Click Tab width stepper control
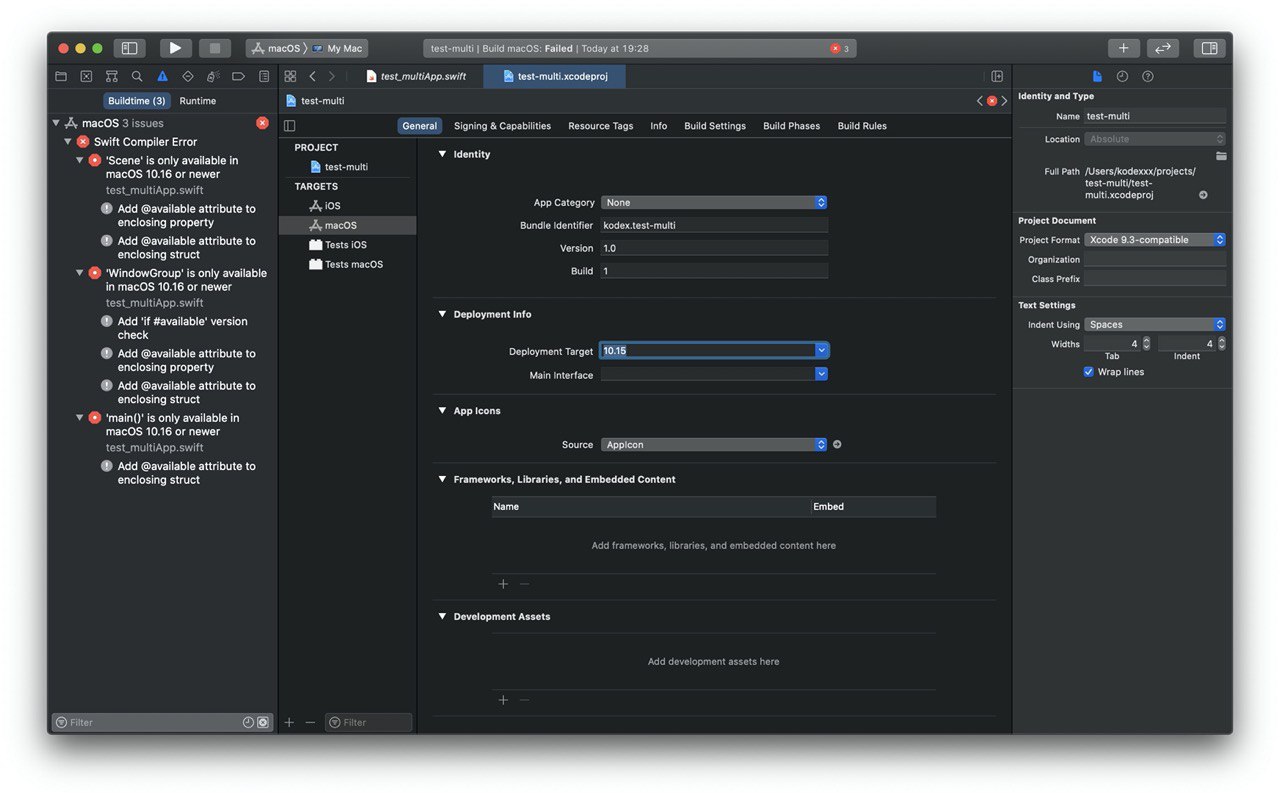The height and width of the screenshot is (797, 1280). [1146, 344]
